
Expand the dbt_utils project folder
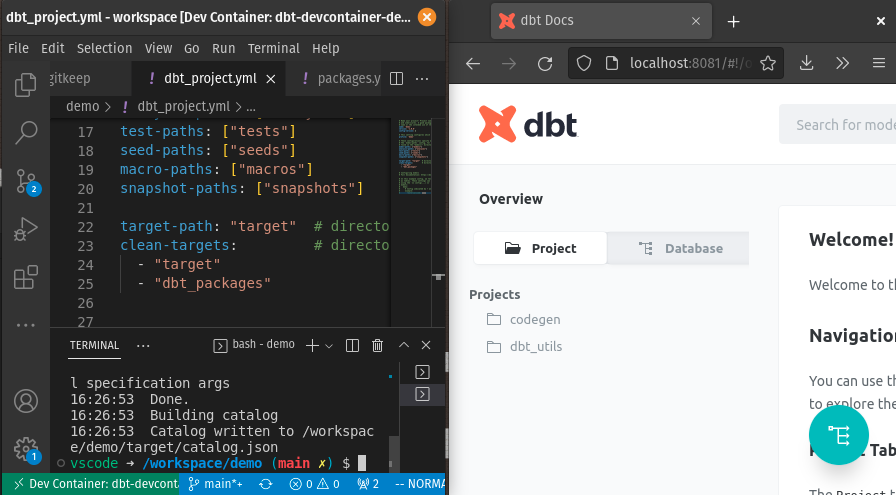pos(525,346)
